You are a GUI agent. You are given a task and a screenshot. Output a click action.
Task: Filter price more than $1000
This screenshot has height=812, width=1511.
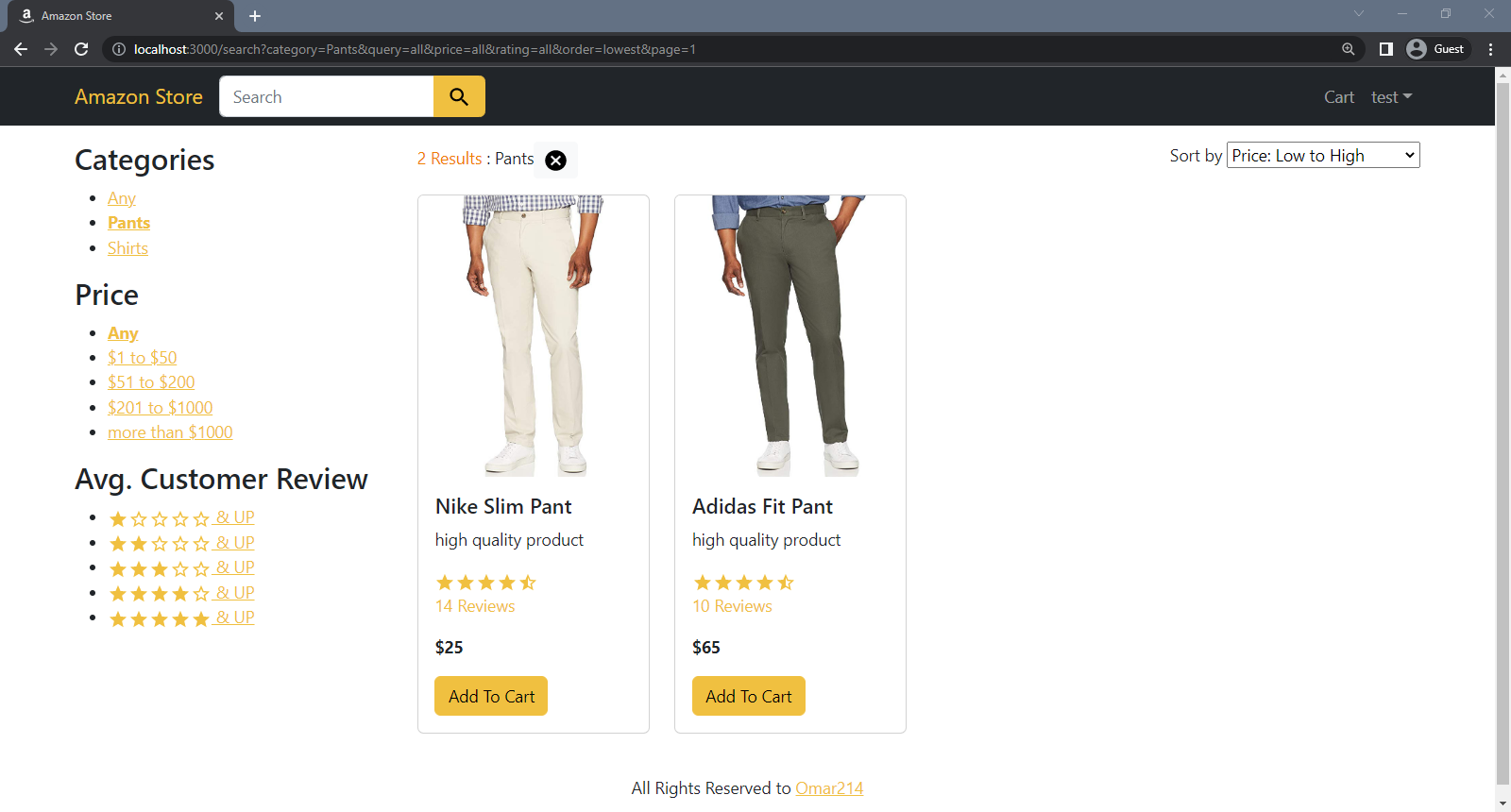(x=170, y=432)
